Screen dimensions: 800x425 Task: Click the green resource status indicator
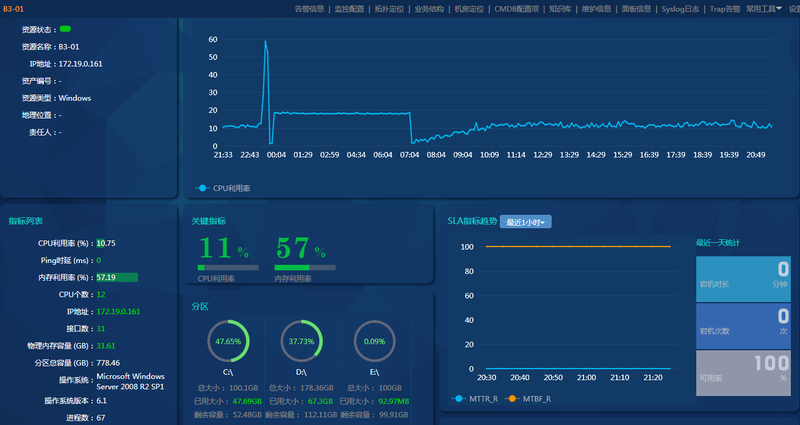click(65, 29)
